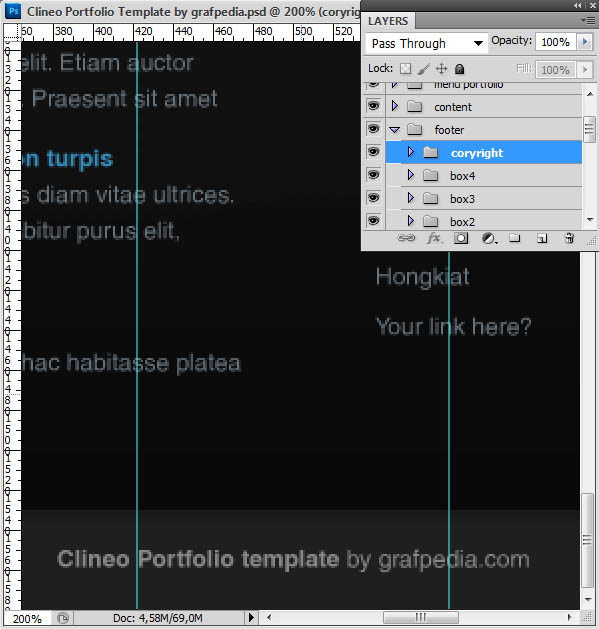Select the coryright layer group name
The height and width of the screenshot is (629, 599).
tap(477, 153)
